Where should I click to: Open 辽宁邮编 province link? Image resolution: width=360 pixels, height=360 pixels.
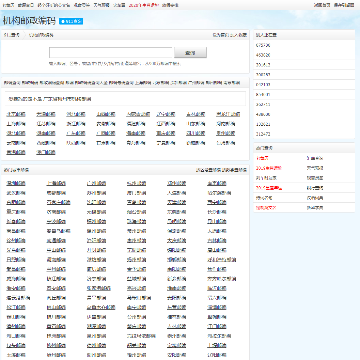pyautogui.click(x=166, y=114)
